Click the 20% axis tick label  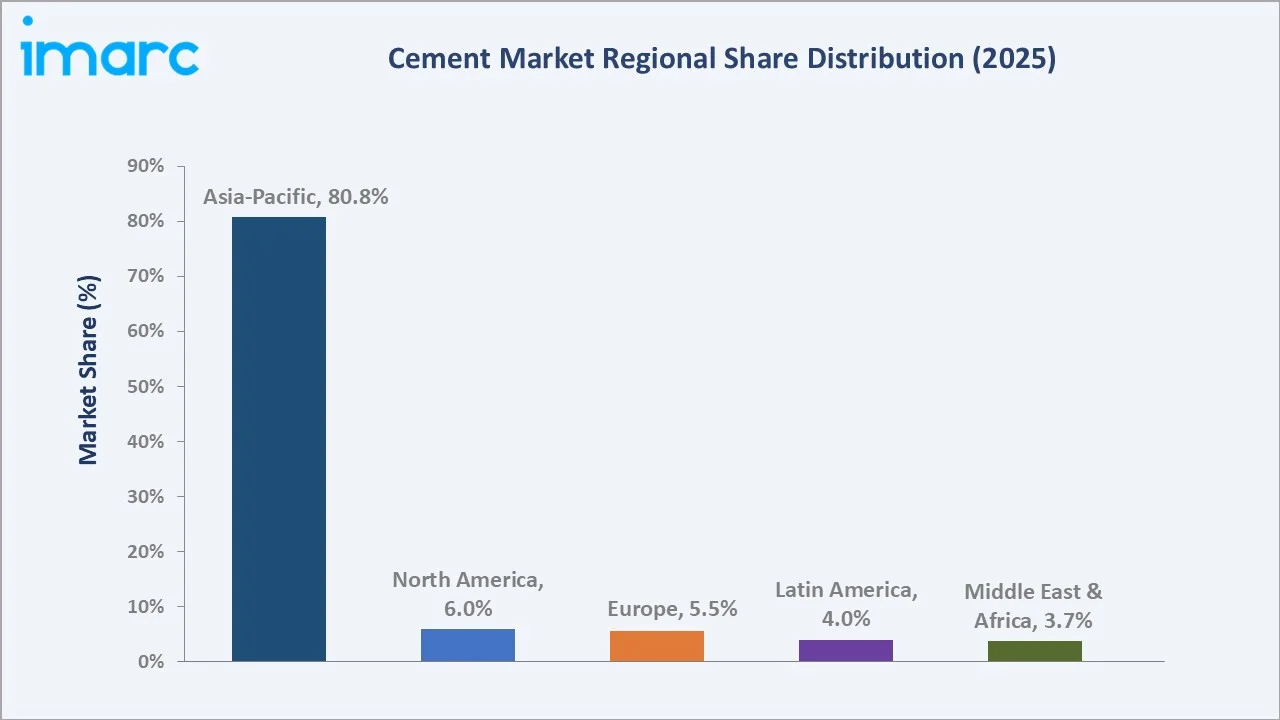click(x=146, y=551)
